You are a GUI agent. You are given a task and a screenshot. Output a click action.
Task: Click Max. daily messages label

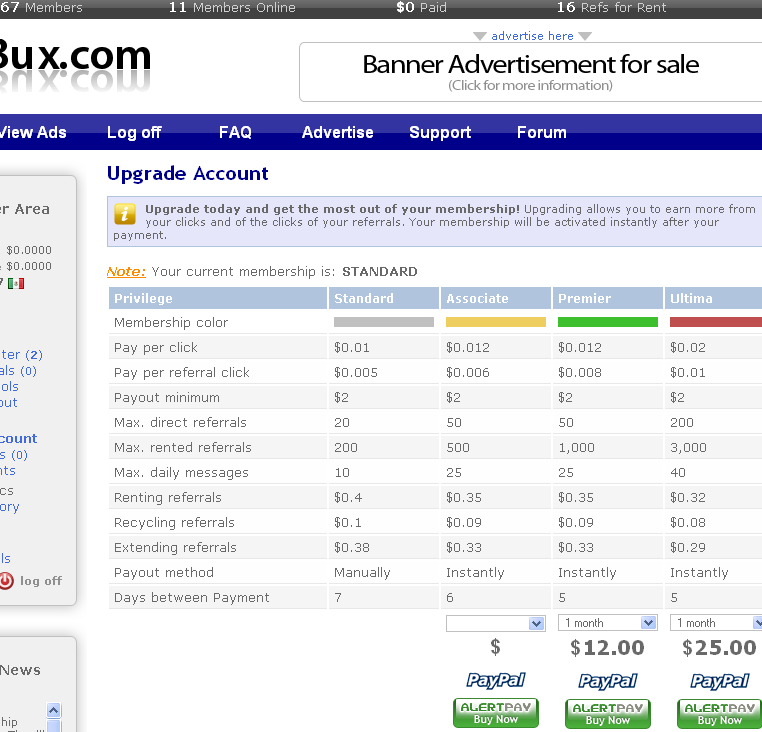point(181,472)
